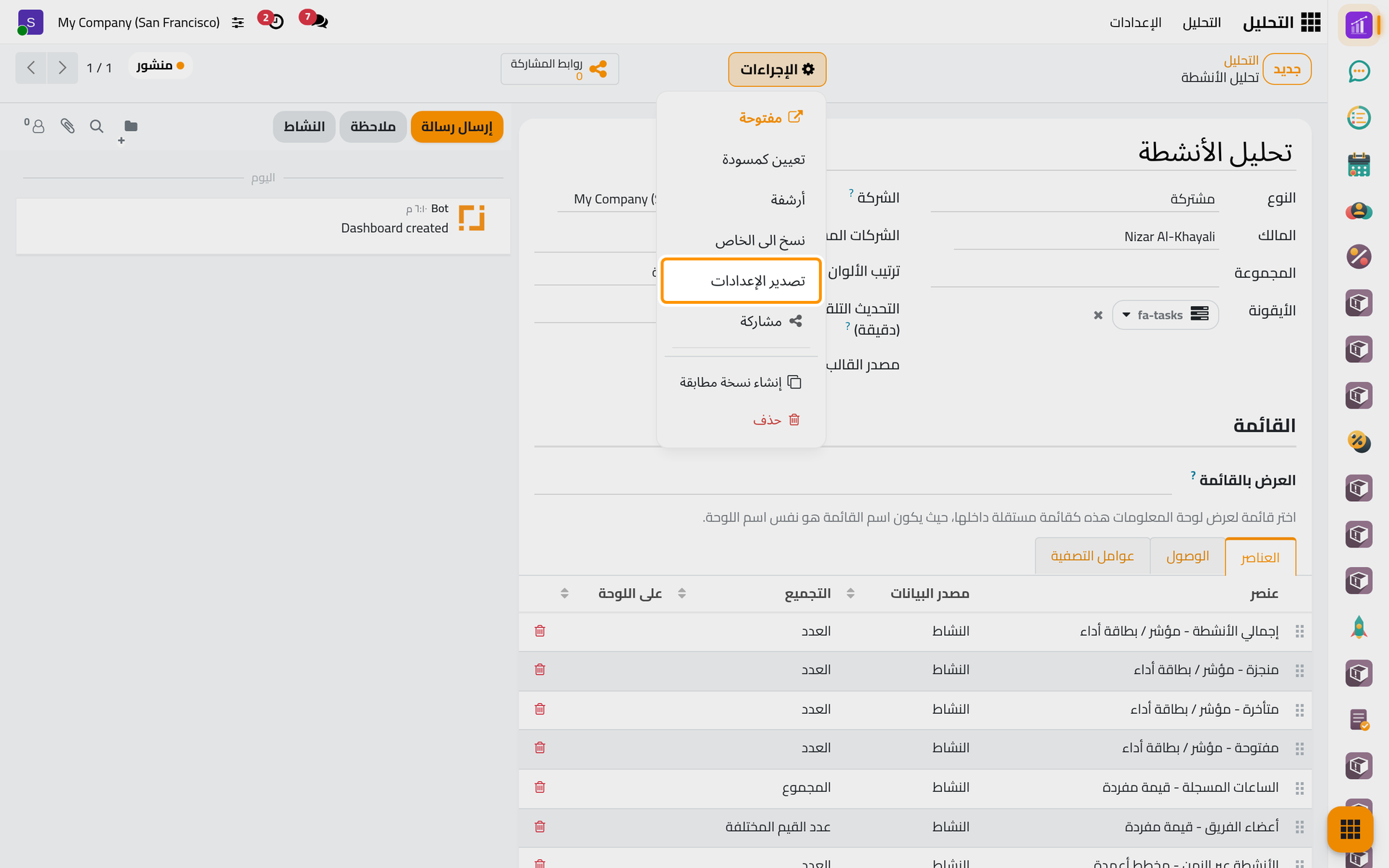Click the attachments paperclip icon
Viewport: 1389px width, 868px height.
point(67,127)
